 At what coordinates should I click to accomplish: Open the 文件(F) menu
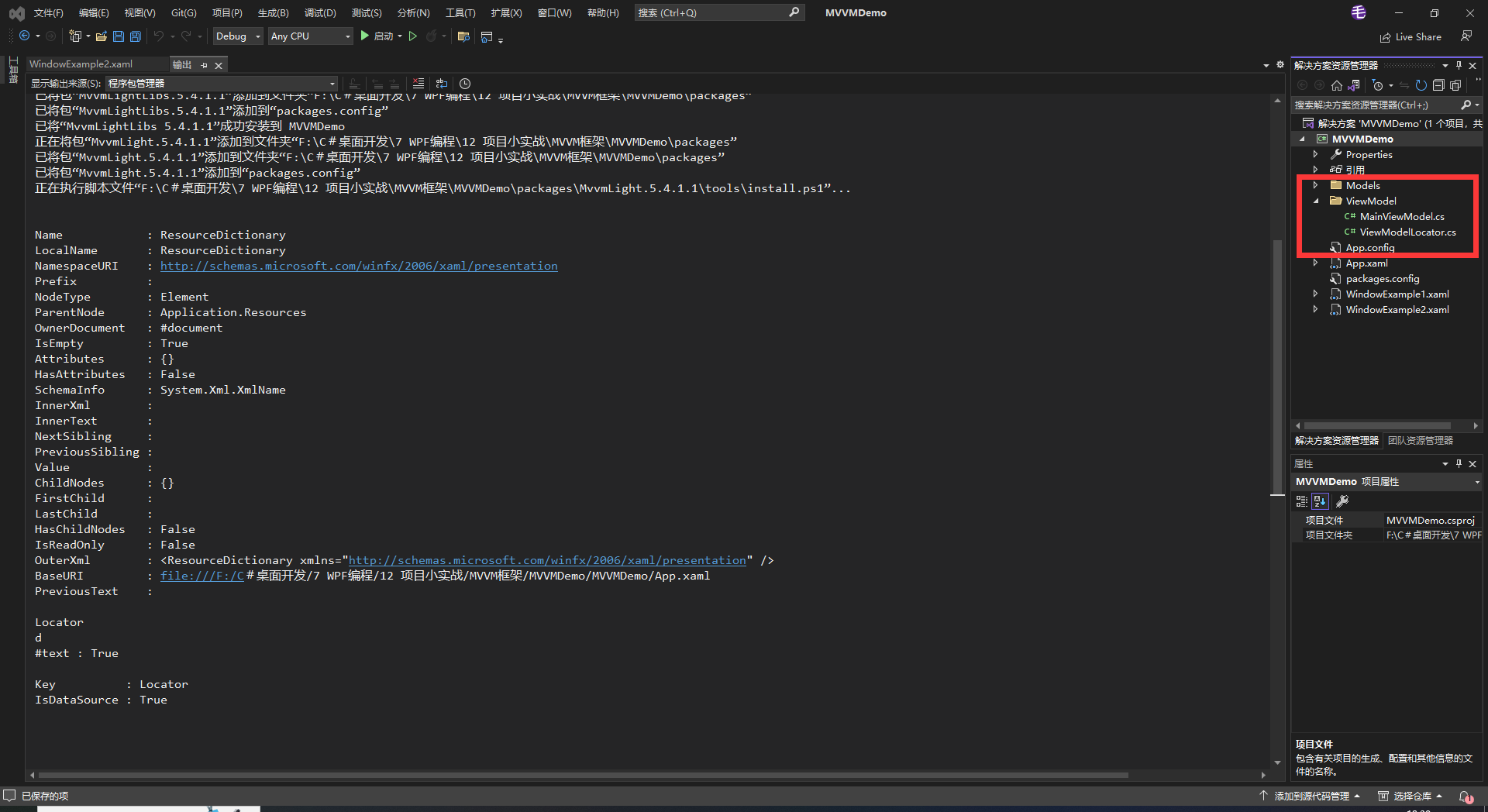point(48,12)
